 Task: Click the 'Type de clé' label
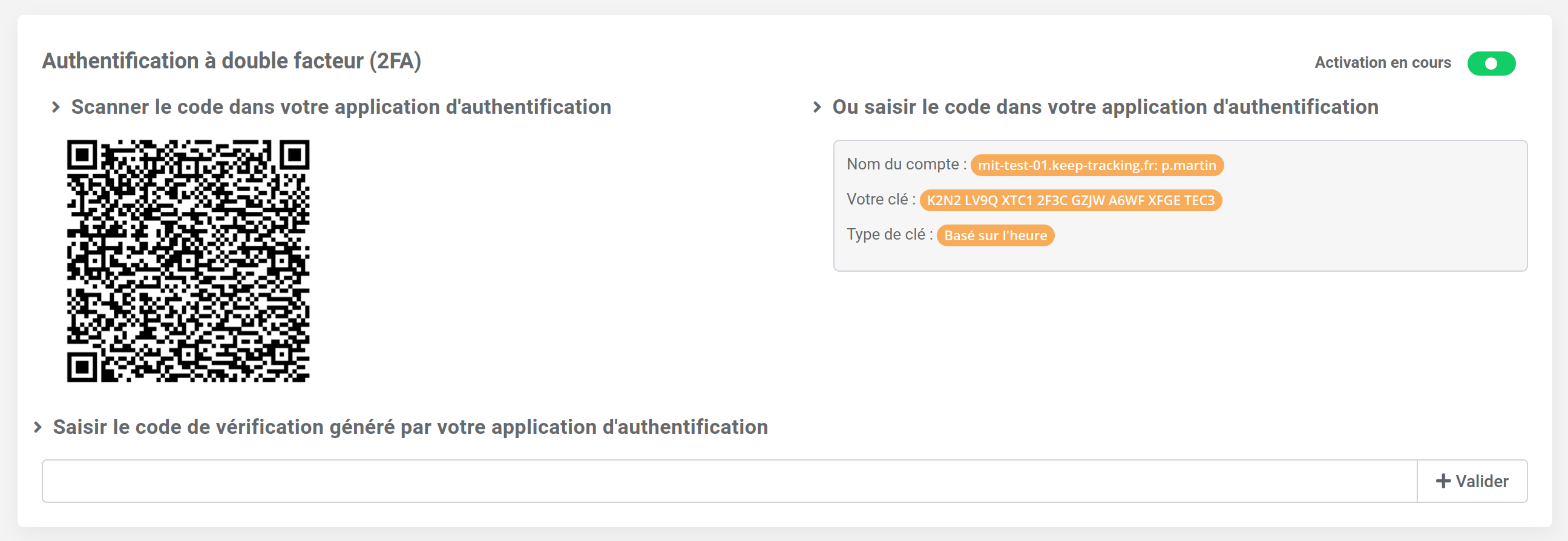(x=885, y=235)
